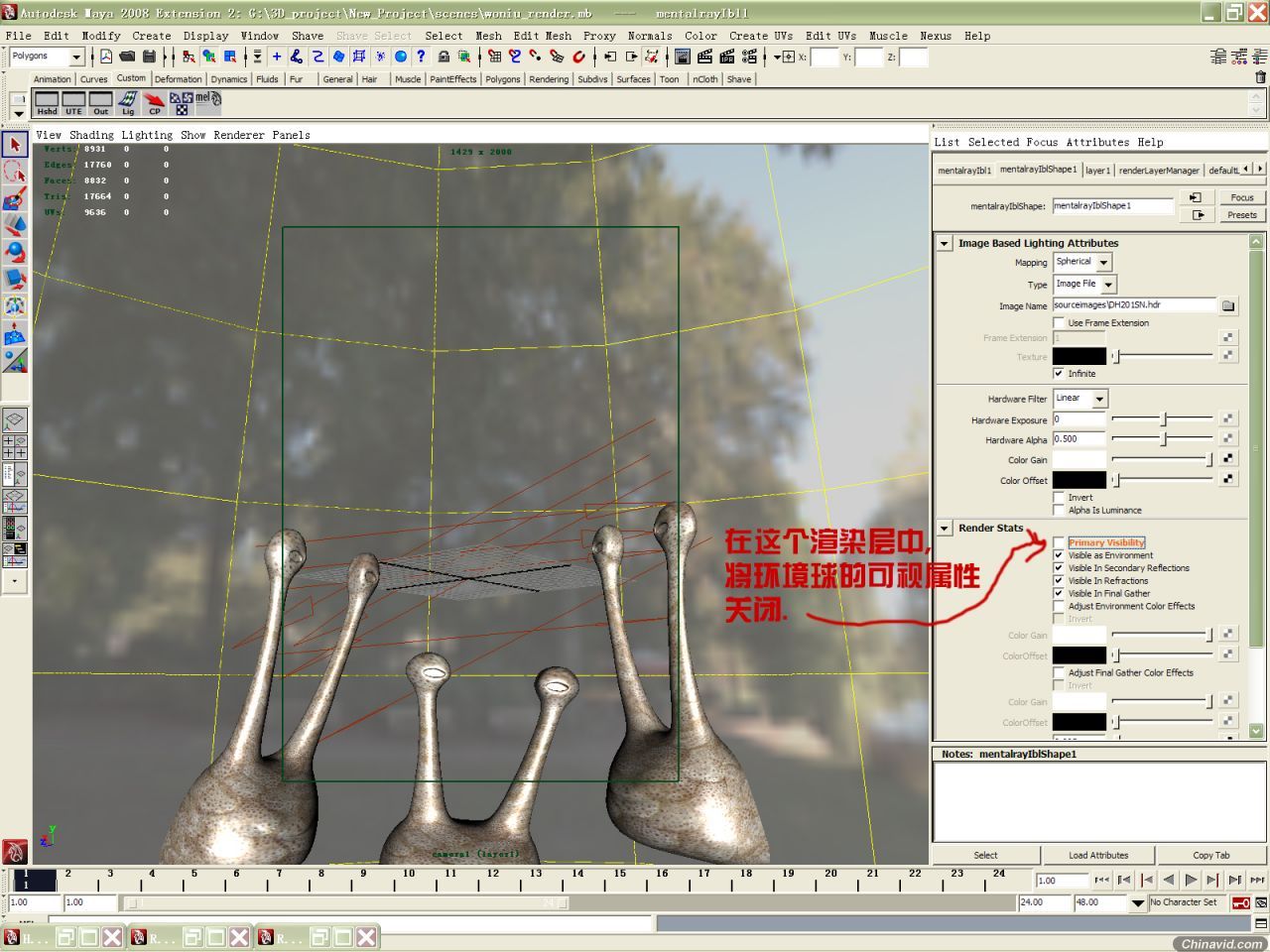Open the No Character Set dropdown
This screenshot has width=1270, height=952.
click(1138, 902)
